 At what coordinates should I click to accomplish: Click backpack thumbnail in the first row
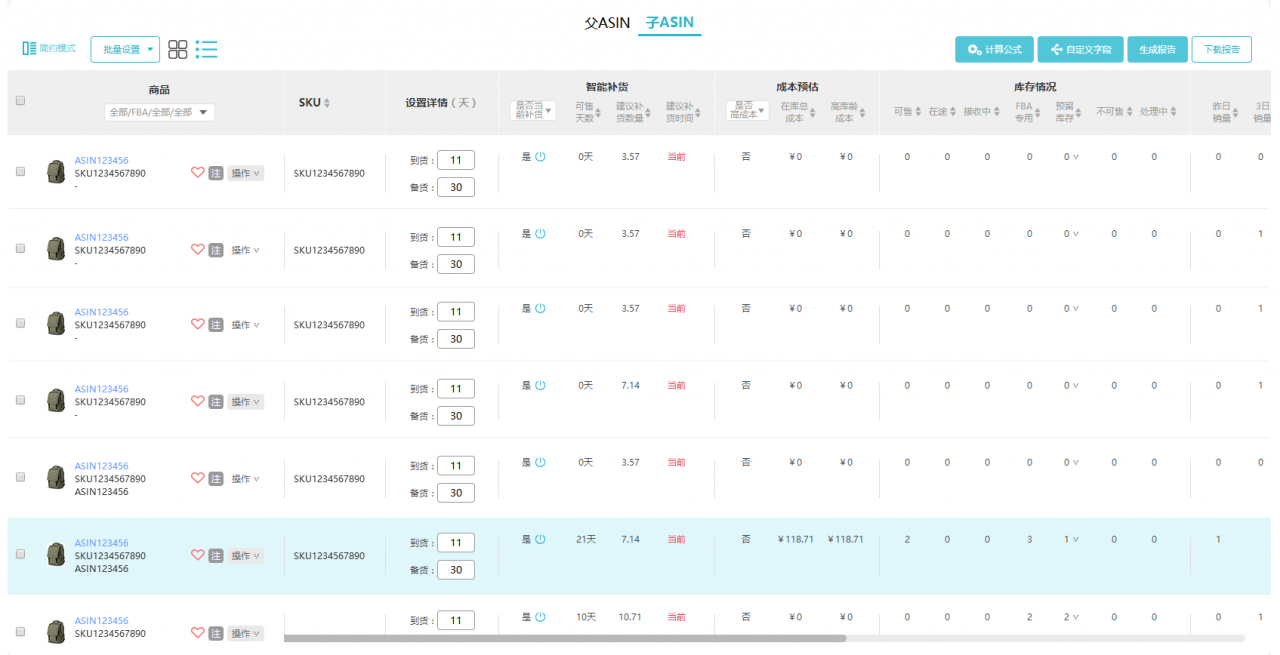click(56, 172)
